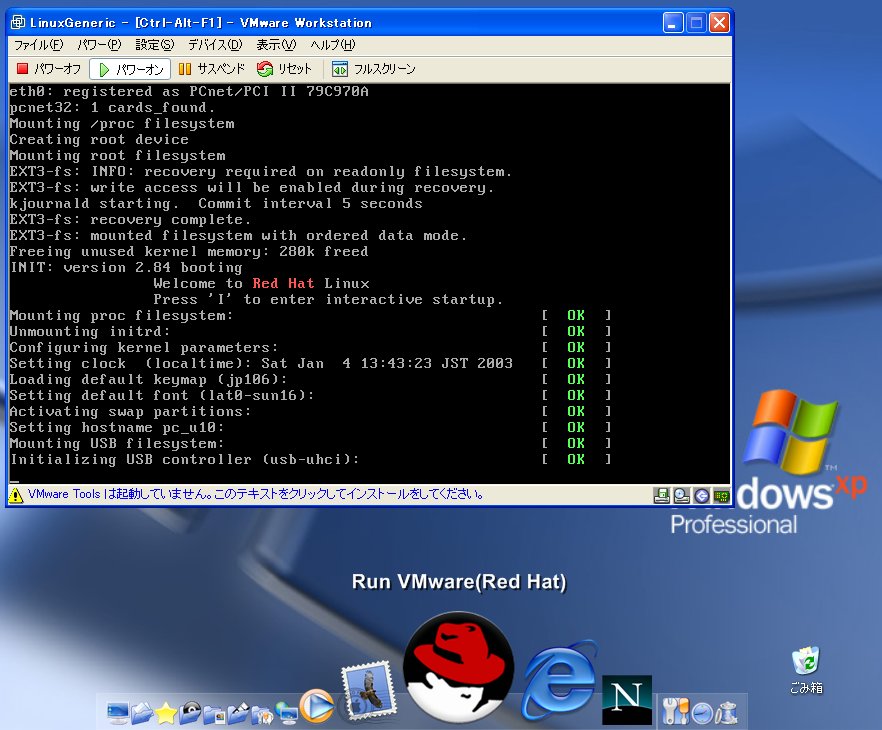Open the 設定(S) menu
This screenshot has height=730, width=882.
155,45
